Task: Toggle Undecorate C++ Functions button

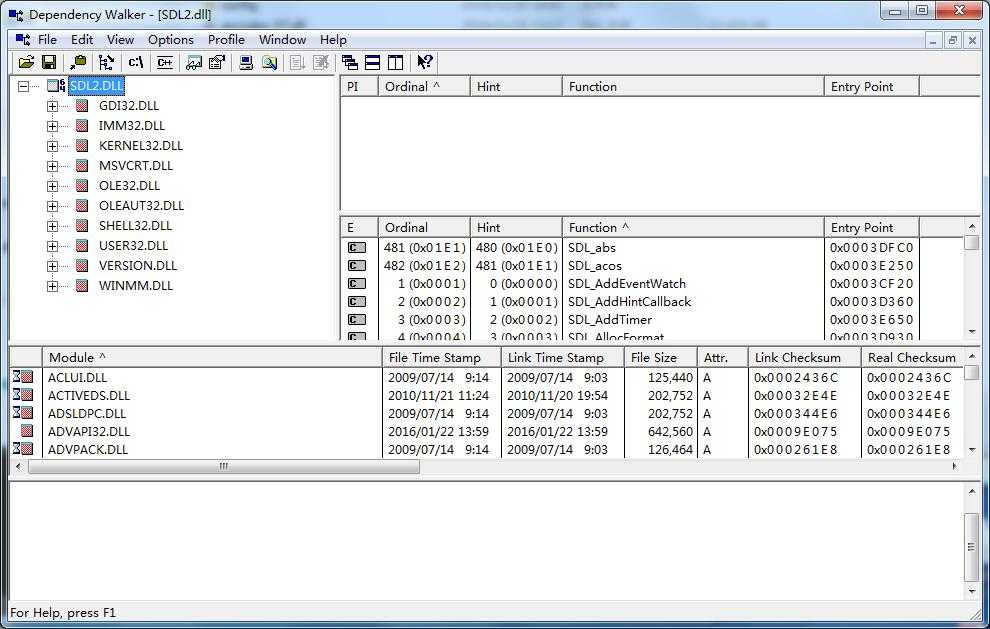Action: point(165,62)
